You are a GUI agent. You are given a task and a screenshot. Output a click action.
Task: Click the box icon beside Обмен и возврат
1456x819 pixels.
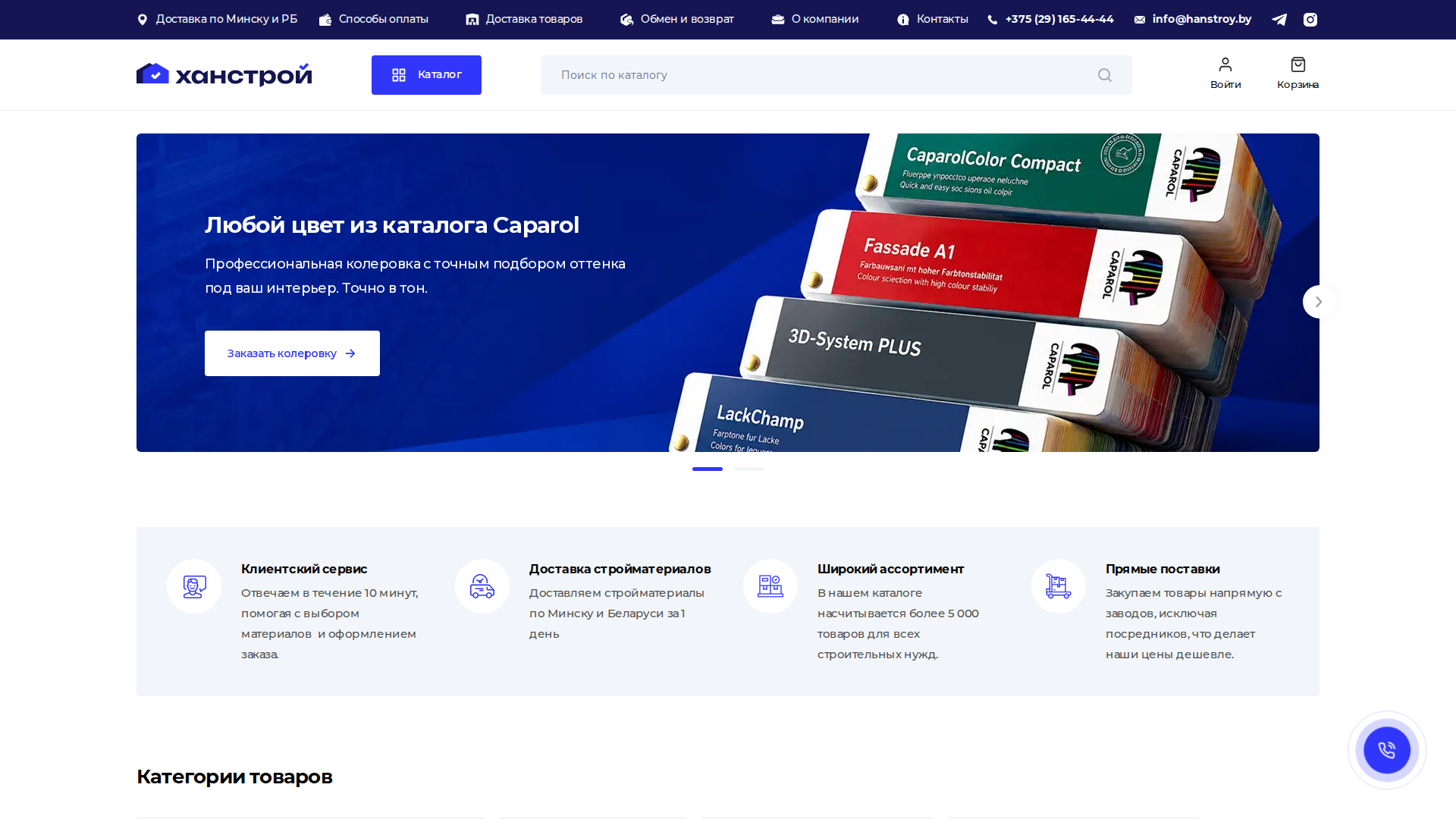point(626,20)
